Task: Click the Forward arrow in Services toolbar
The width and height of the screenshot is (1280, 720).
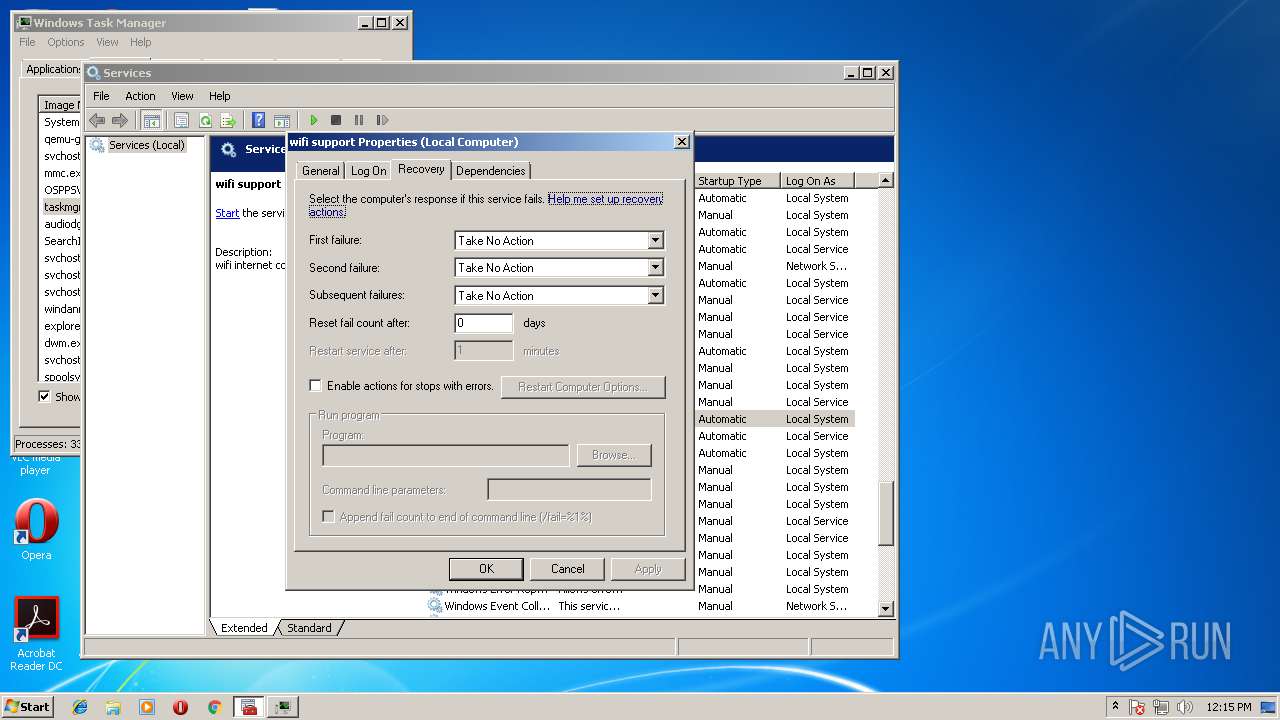Action: pyautogui.click(x=120, y=120)
